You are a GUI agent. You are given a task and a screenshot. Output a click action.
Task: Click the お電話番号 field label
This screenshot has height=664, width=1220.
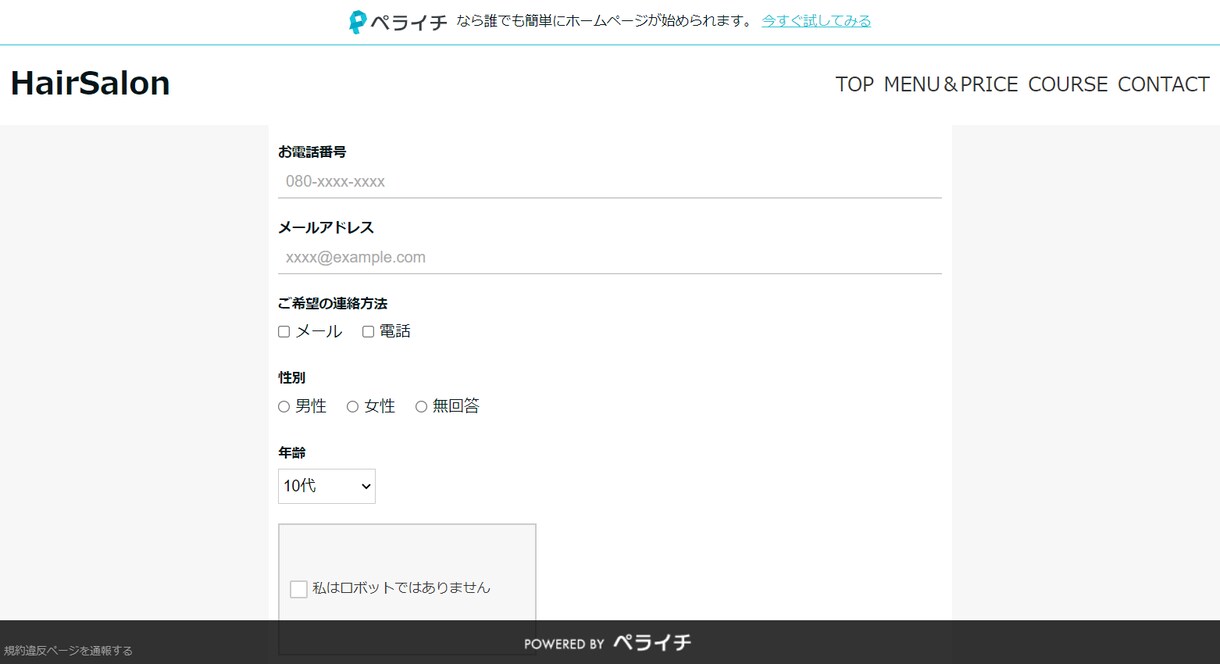coord(312,152)
